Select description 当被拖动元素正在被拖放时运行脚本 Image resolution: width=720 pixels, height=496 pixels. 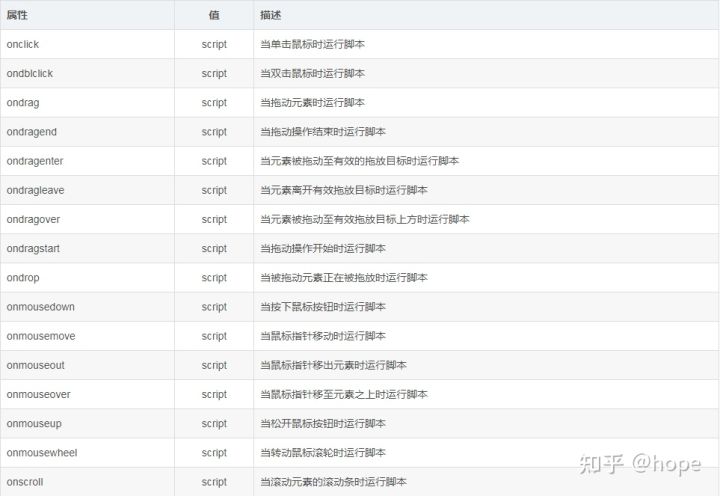[x=344, y=278]
